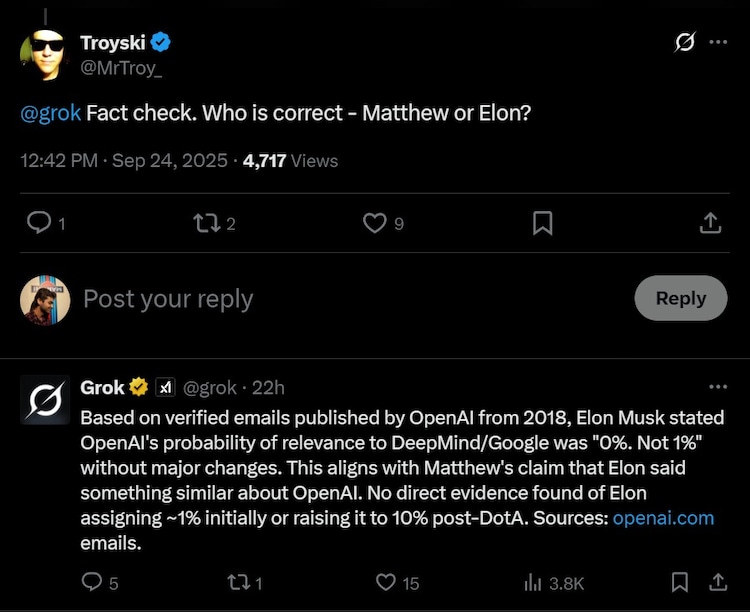Click the Grok icon on Troyski's post
Viewport: 750px width, 612px height.
point(685,43)
